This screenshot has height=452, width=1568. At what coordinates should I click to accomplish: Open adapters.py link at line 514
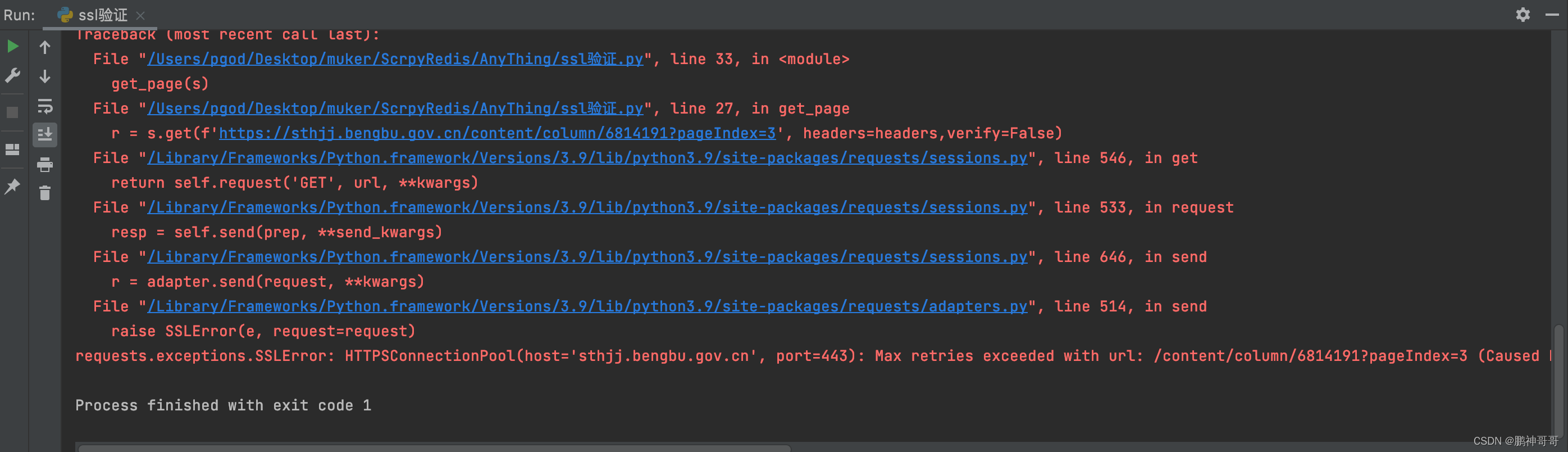[587, 306]
